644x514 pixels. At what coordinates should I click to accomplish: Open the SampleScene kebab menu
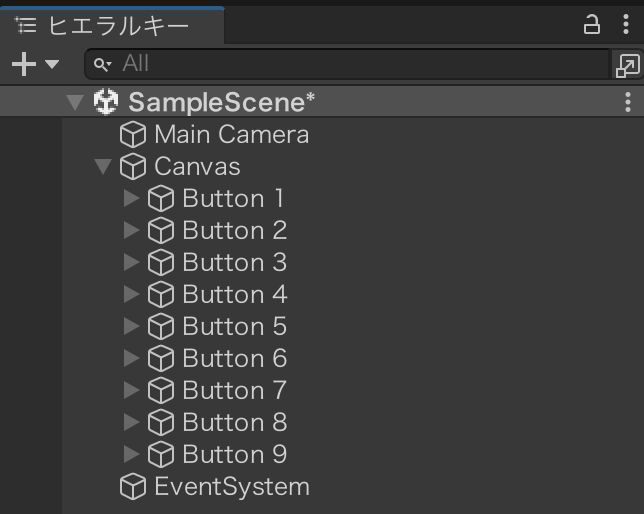[x=627, y=101]
